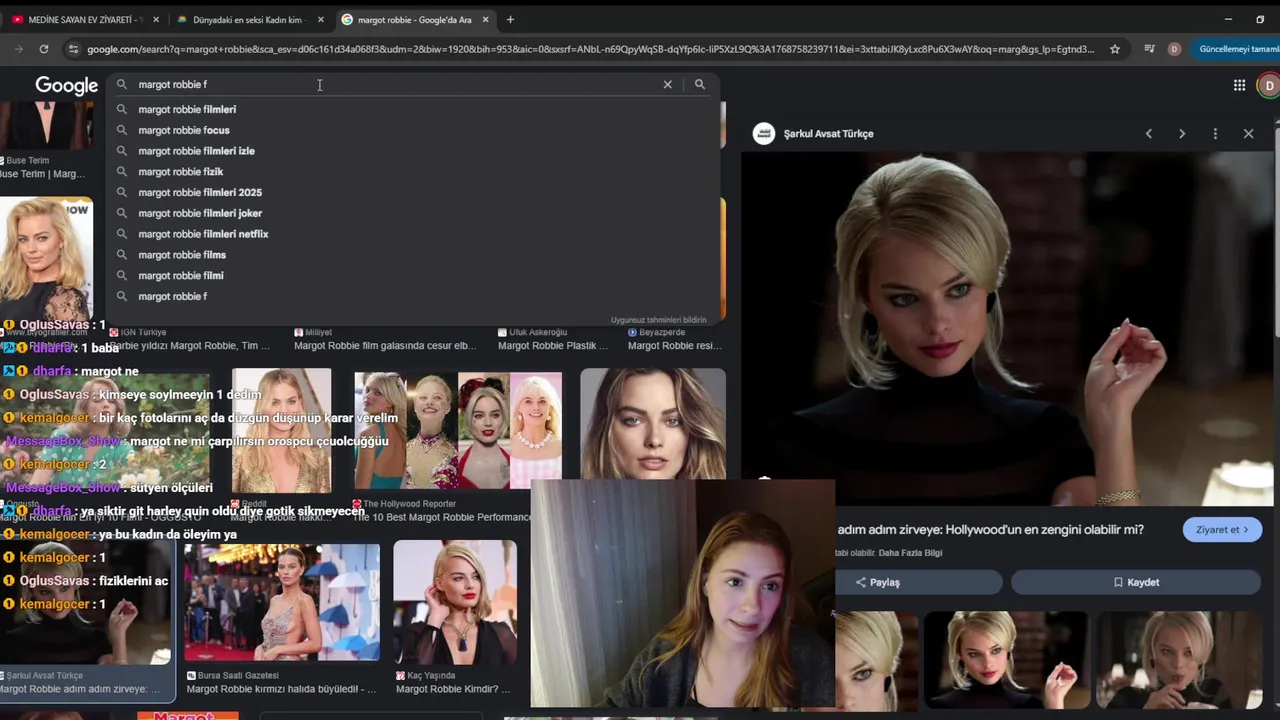Open the media control icon in Chrome toolbar
The image size is (1280, 720).
click(1149, 49)
